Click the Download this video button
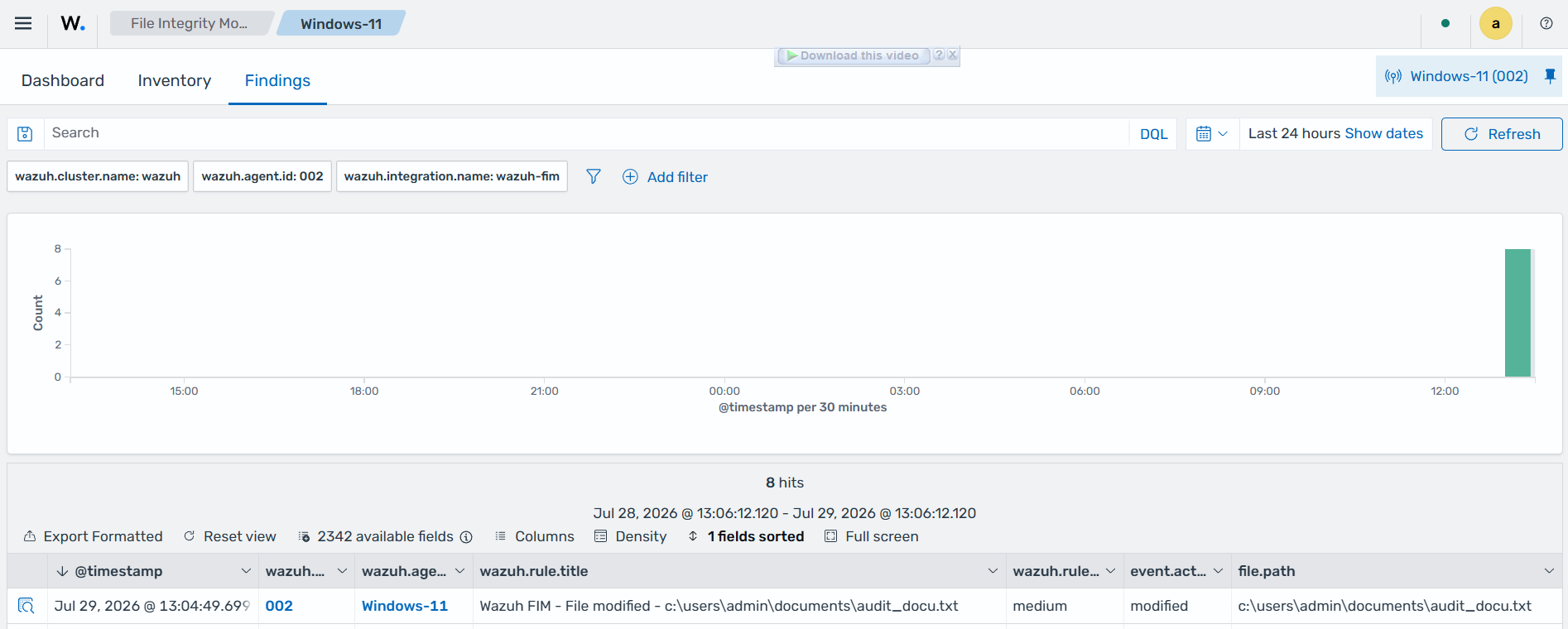1568x629 pixels. tap(853, 55)
